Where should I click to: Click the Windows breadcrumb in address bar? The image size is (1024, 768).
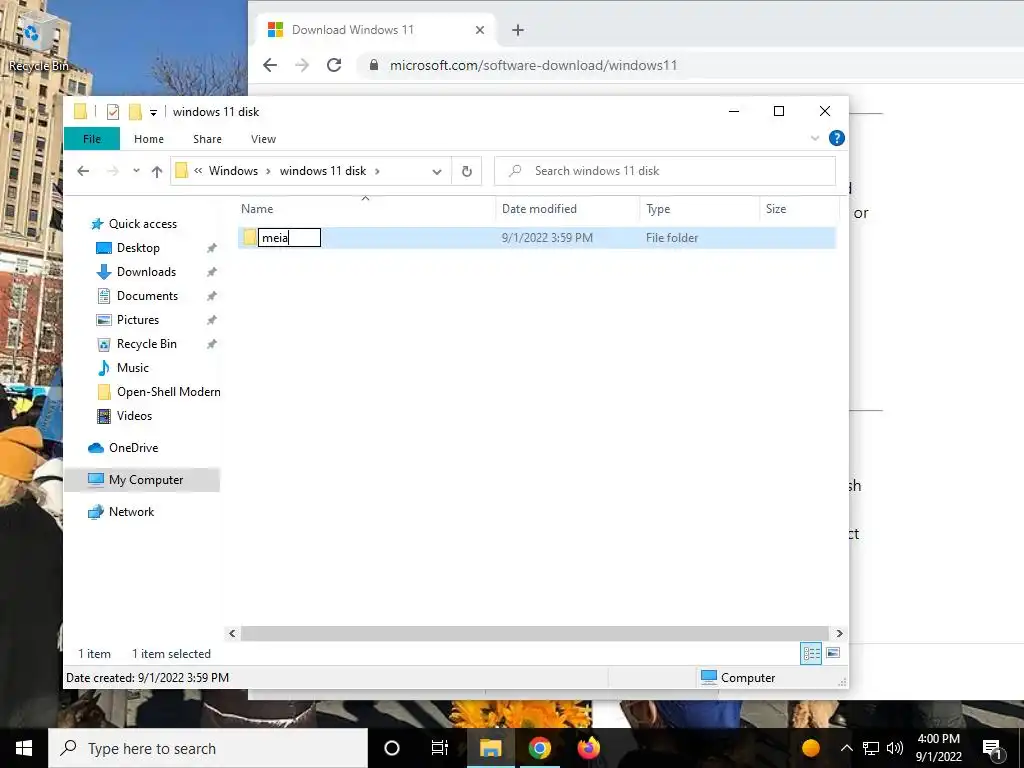click(233, 170)
